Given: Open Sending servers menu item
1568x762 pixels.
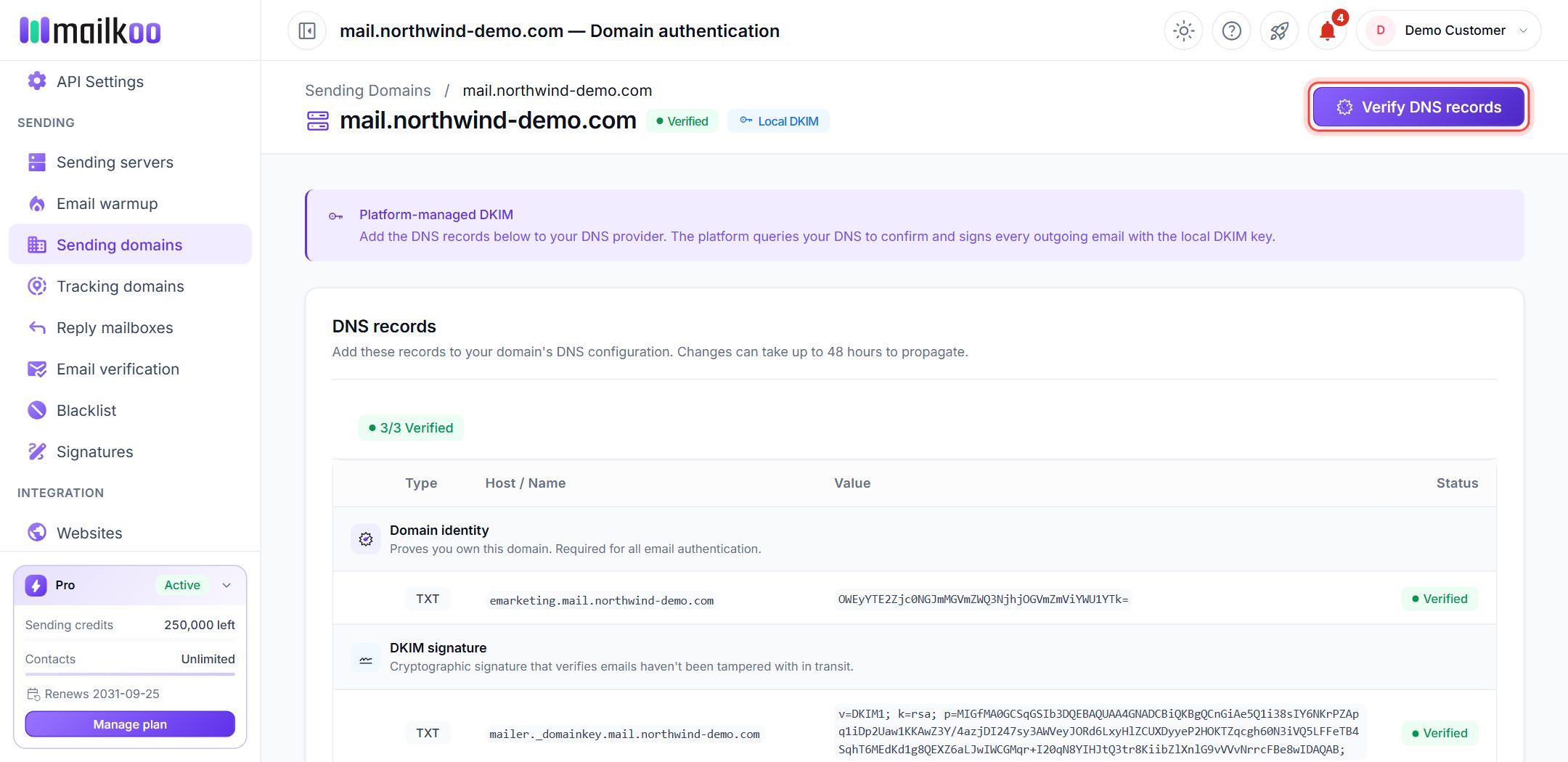Looking at the screenshot, I should click(x=131, y=162).
